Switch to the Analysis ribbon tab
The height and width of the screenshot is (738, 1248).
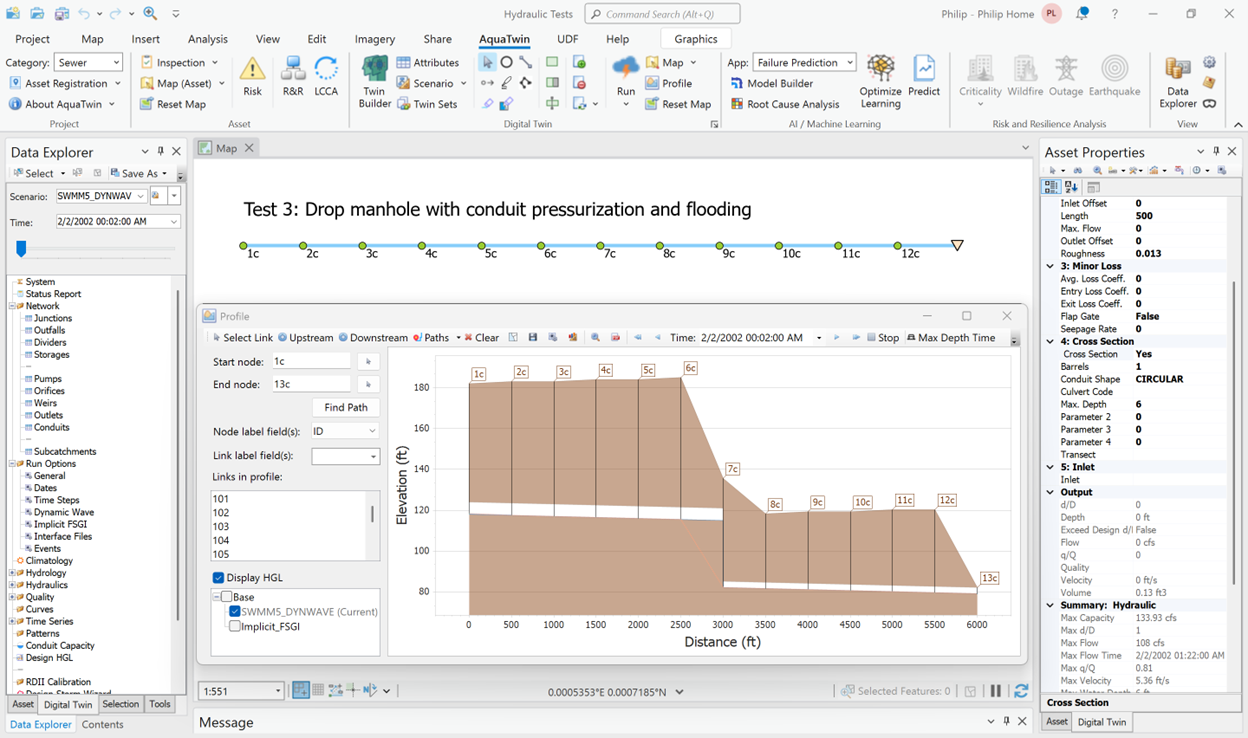[208, 39]
